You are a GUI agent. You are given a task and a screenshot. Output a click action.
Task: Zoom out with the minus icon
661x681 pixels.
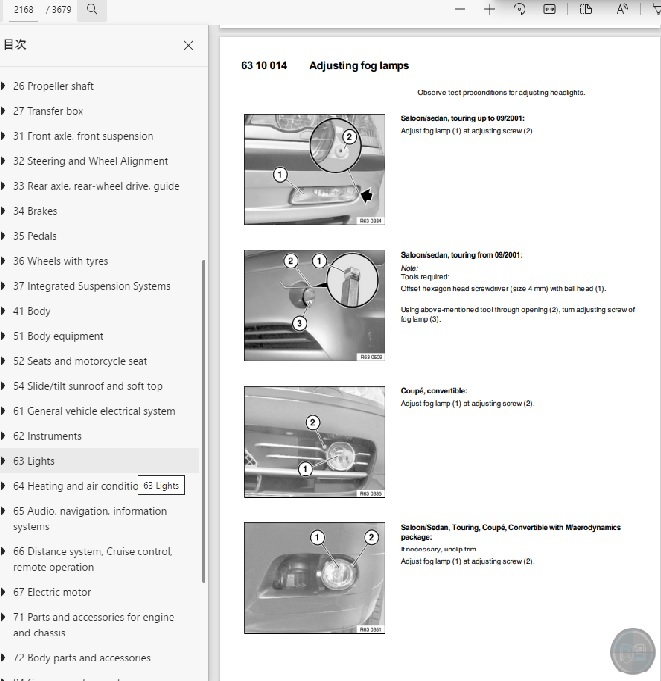point(460,10)
